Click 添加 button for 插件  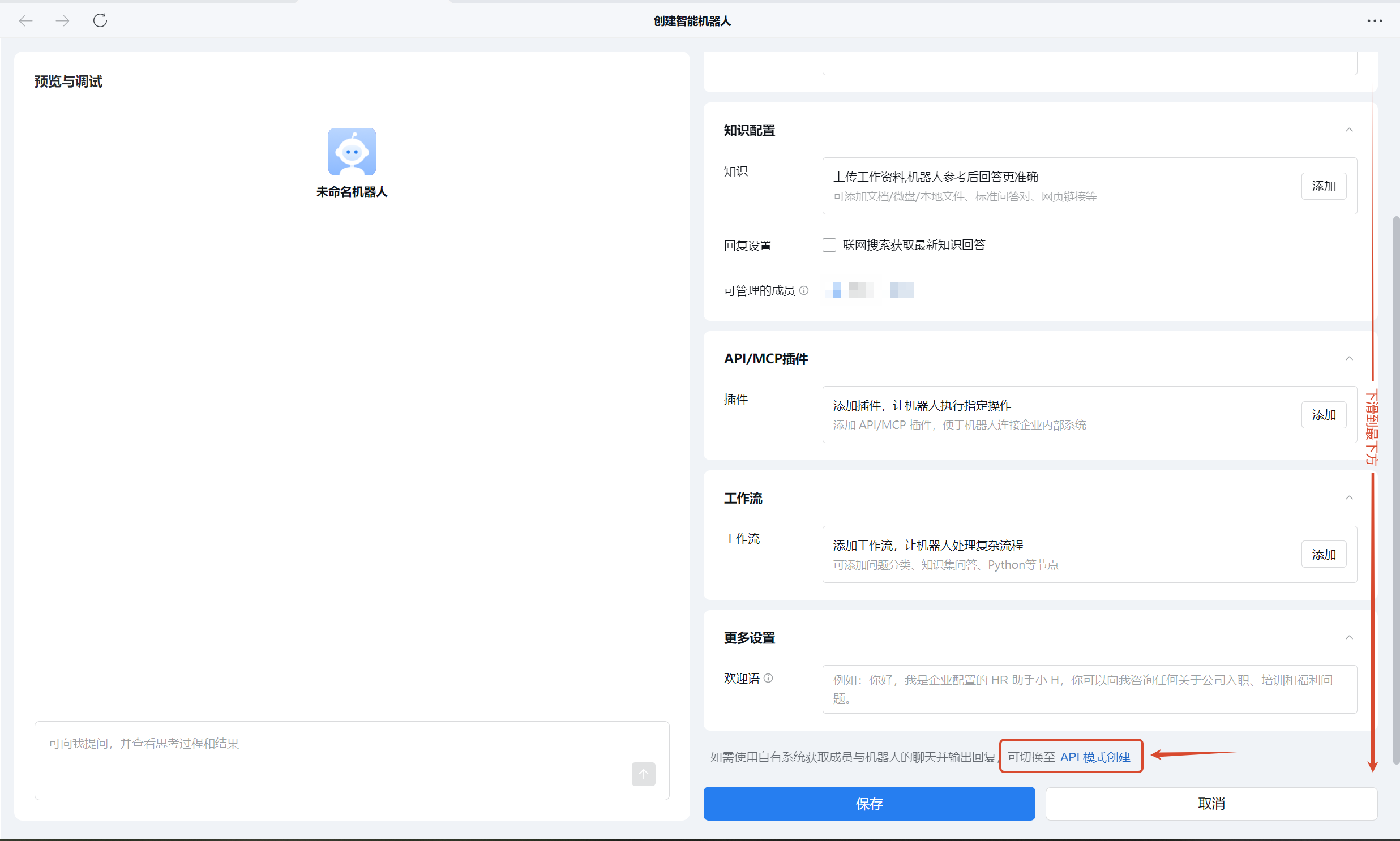1324,415
